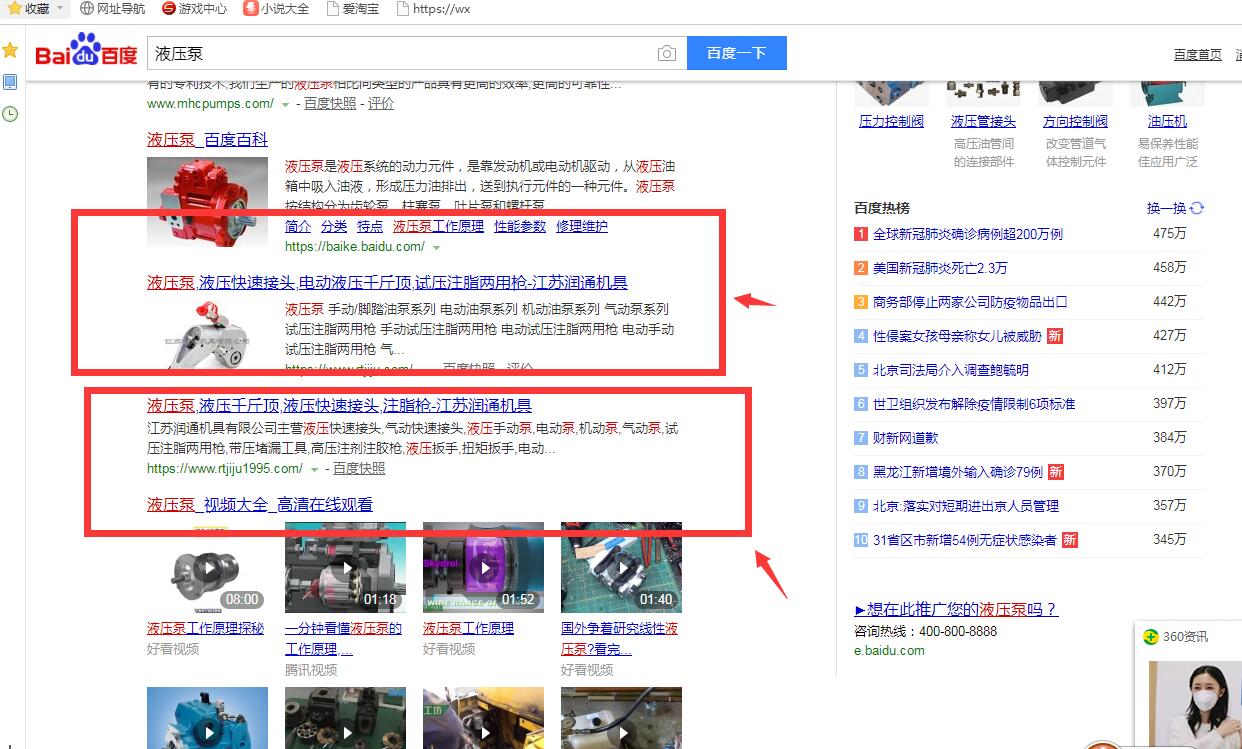Screen dimensions: 1242x749
Task: Open the https://wx bookmark
Action: [x=433, y=8]
